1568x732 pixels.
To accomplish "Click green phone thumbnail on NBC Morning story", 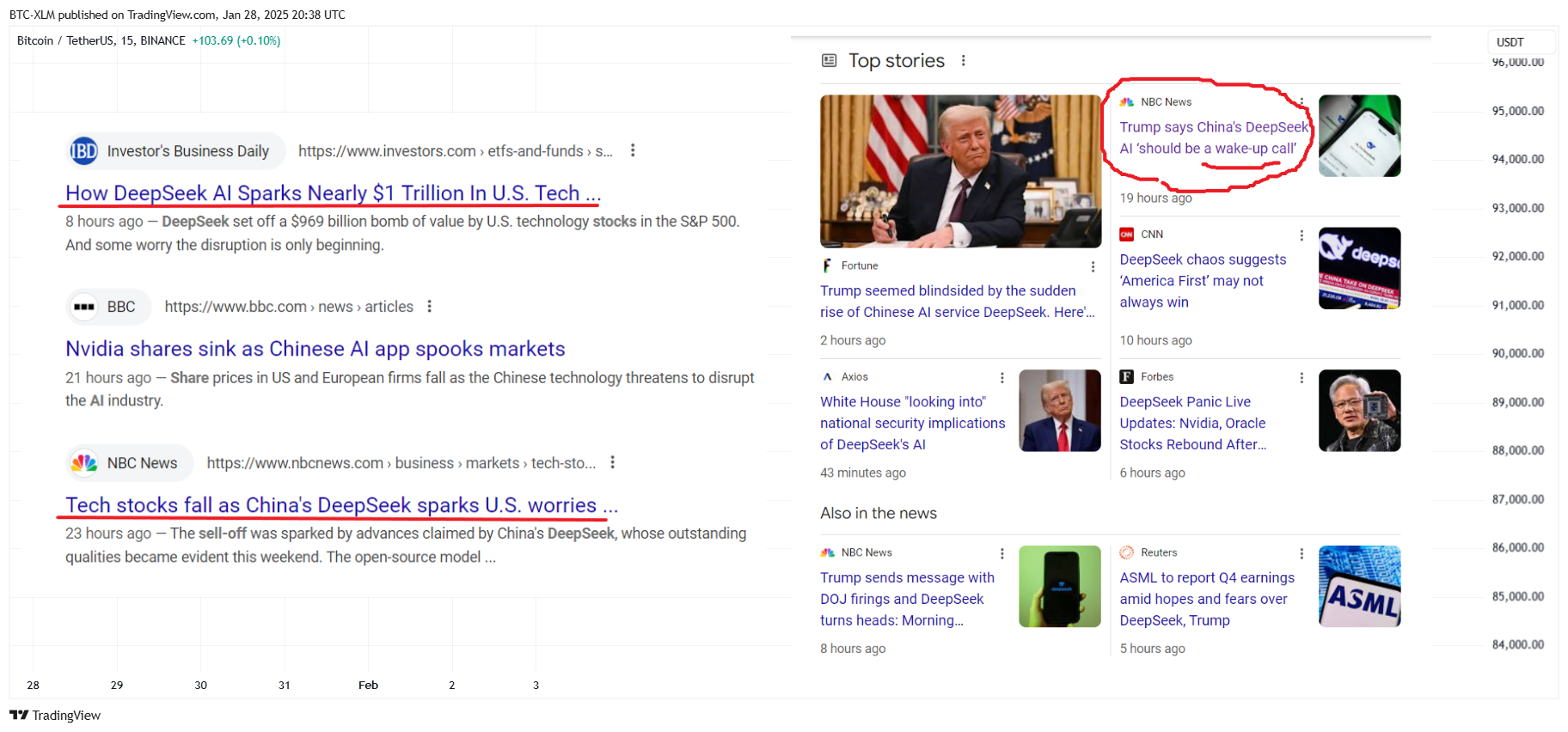I will [x=1060, y=587].
